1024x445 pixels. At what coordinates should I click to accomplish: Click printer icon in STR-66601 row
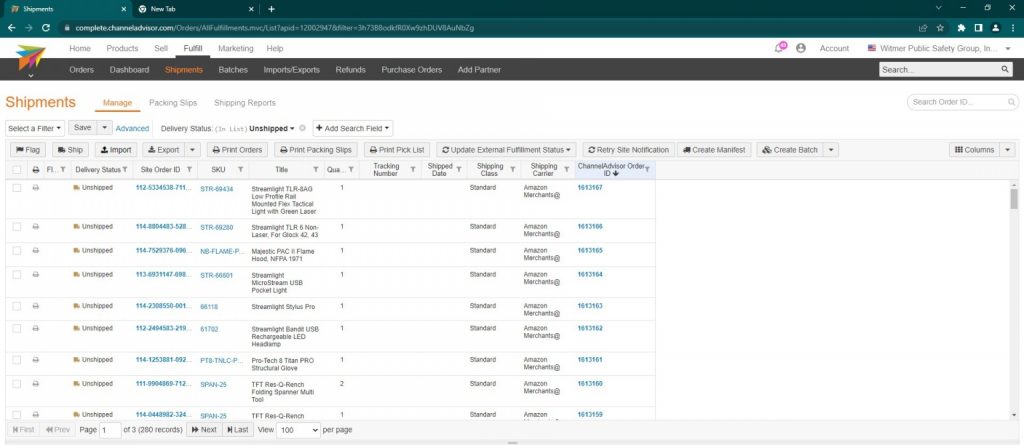point(35,274)
